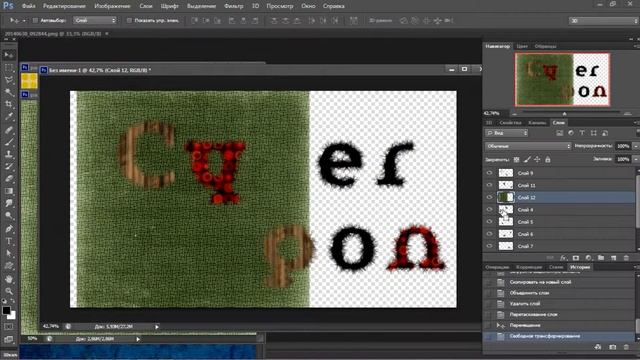Toggle Quick Mask mode
This screenshot has width=640, height=360.
tap(9, 327)
